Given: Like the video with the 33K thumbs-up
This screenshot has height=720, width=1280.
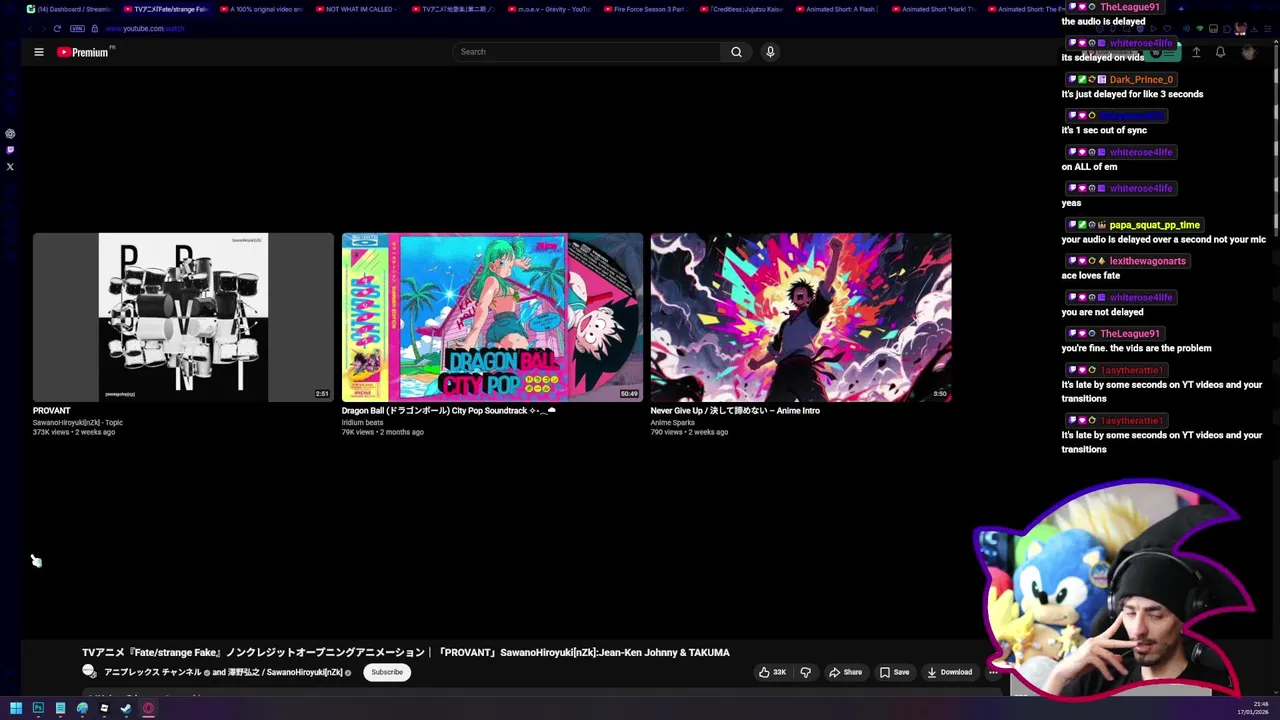Looking at the screenshot, I should coord(772,672).
